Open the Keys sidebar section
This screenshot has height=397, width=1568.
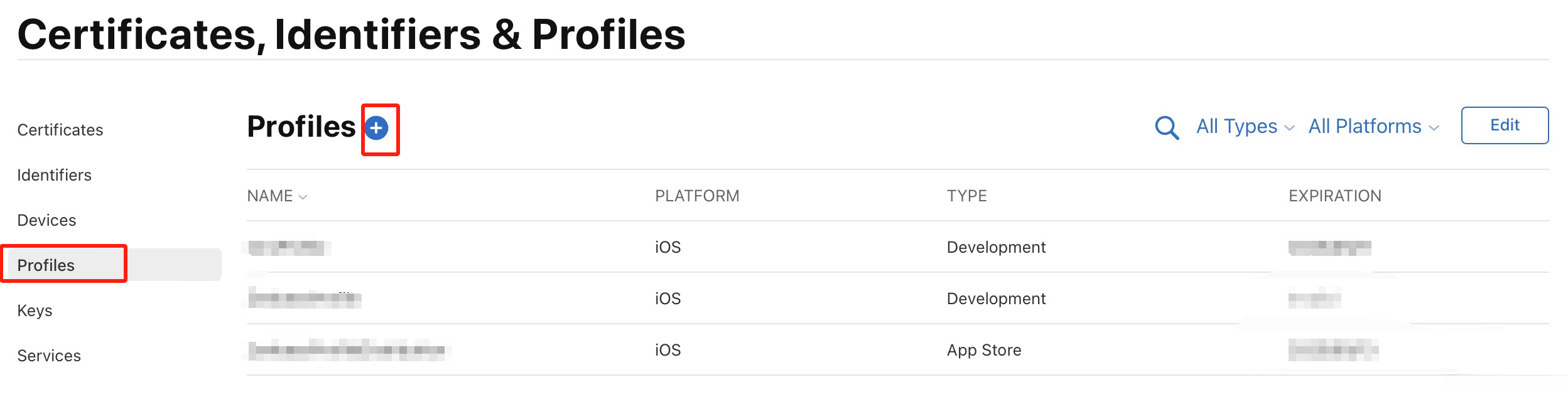click(35, 310)
